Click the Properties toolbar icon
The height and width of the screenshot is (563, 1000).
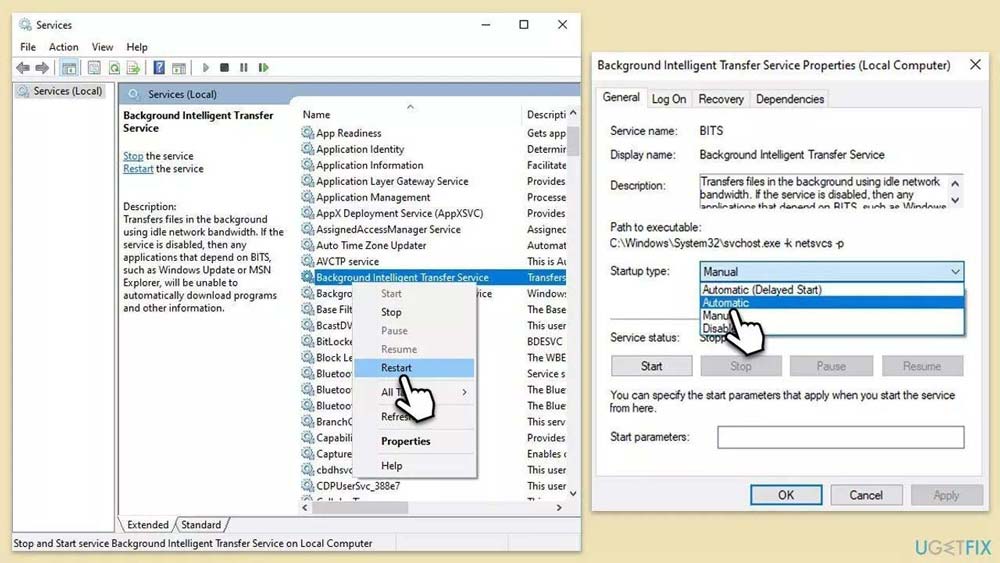pyautogui.click(x=94, y=68)
